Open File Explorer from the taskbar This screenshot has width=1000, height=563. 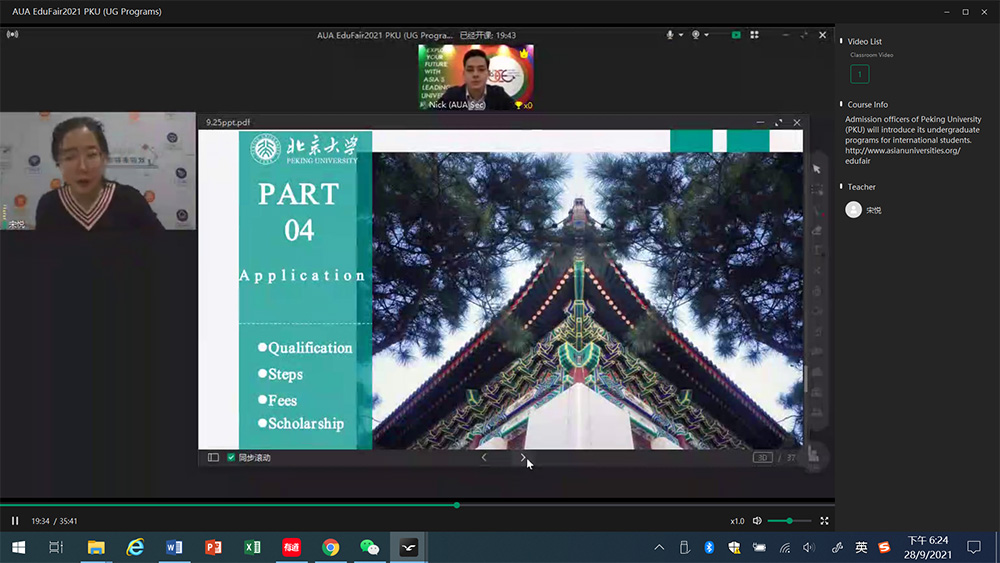click(96, 547)
